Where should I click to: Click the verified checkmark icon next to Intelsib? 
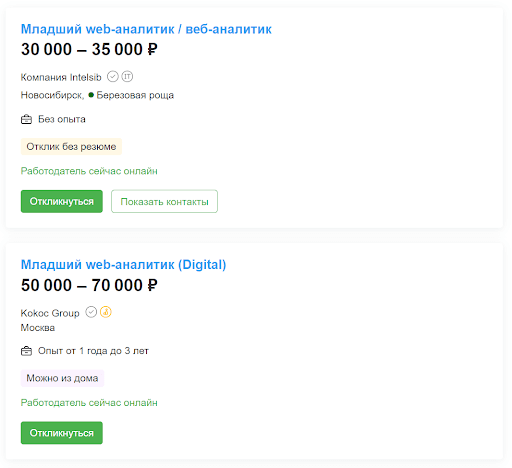point(113,77)
